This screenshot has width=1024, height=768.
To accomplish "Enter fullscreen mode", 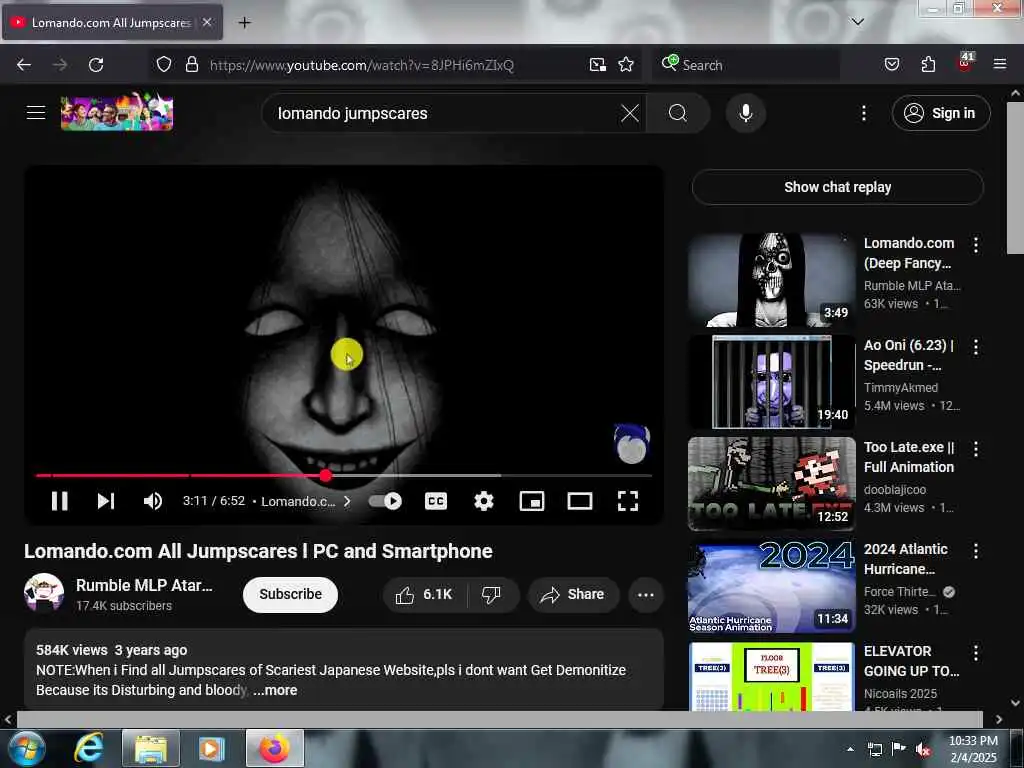I will [628, 501].
